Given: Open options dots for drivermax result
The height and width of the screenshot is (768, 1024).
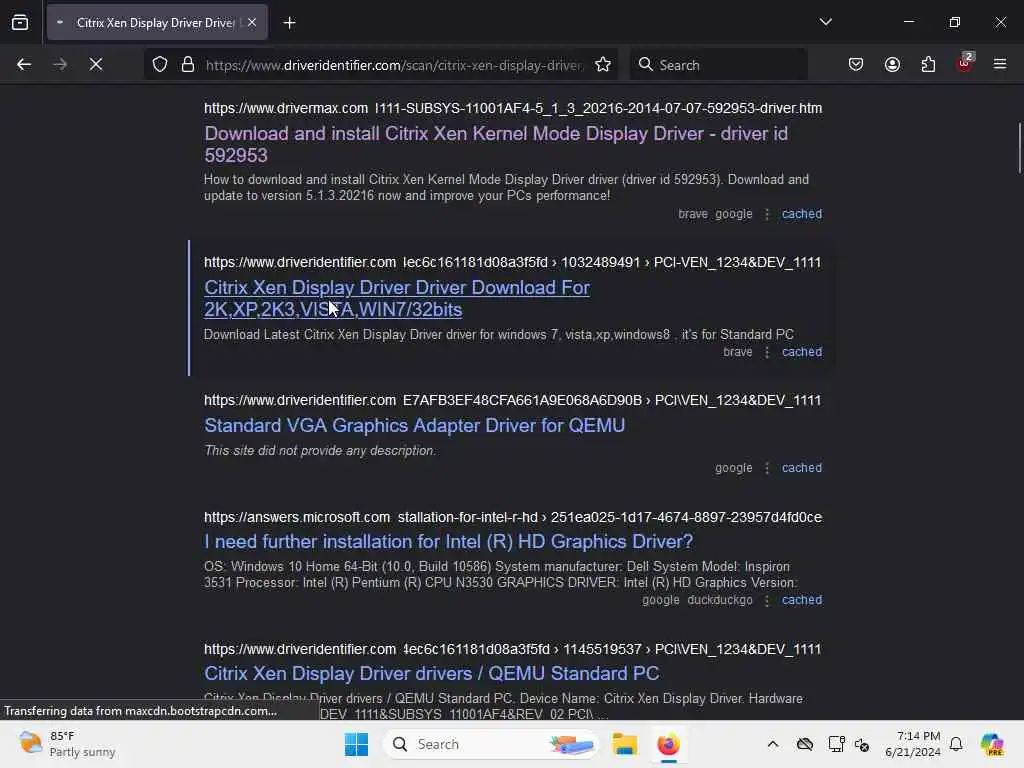Looking at the screenshot, I should [x=767, y=214].
